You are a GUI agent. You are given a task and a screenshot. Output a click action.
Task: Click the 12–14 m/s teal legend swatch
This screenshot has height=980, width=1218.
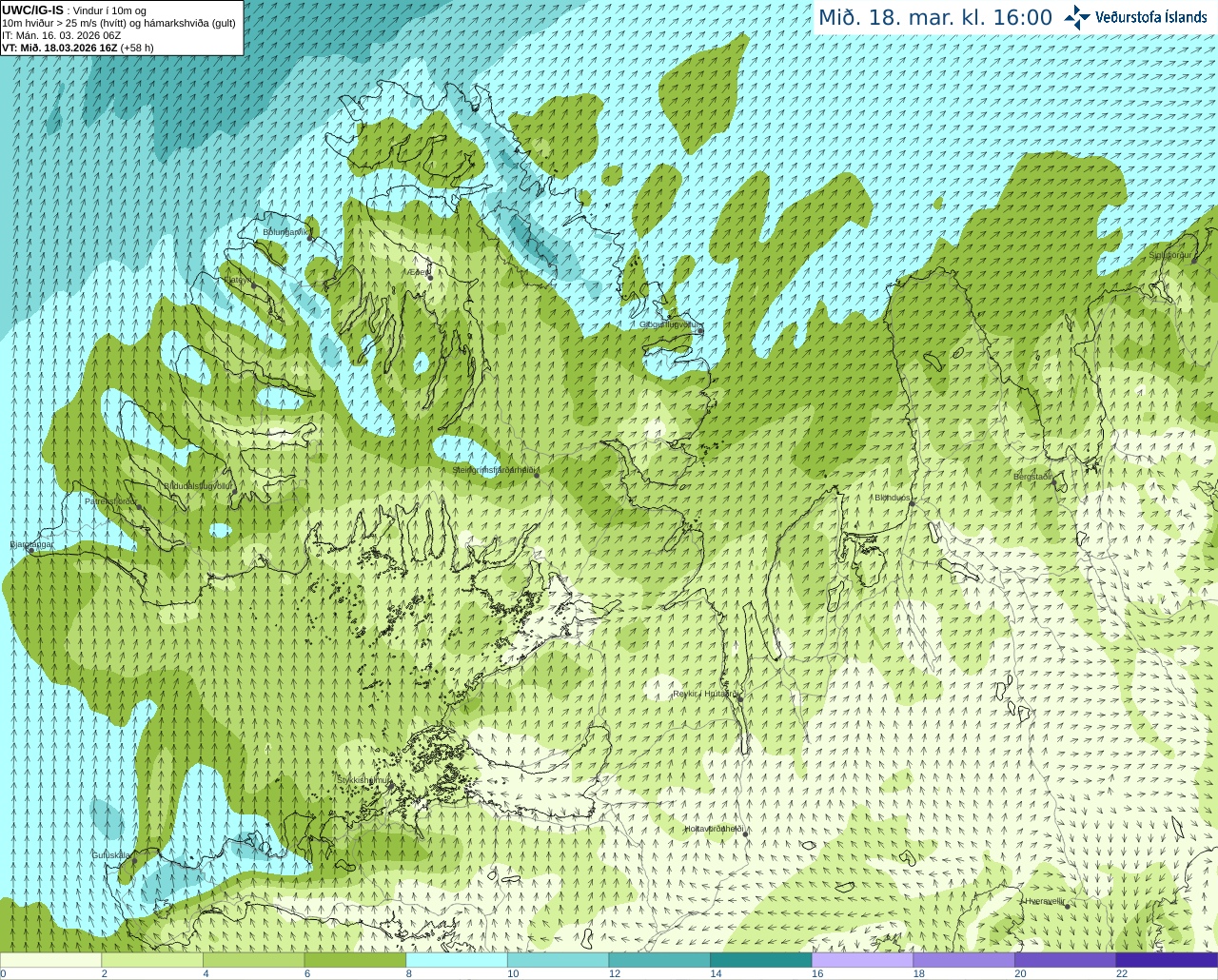659,960
